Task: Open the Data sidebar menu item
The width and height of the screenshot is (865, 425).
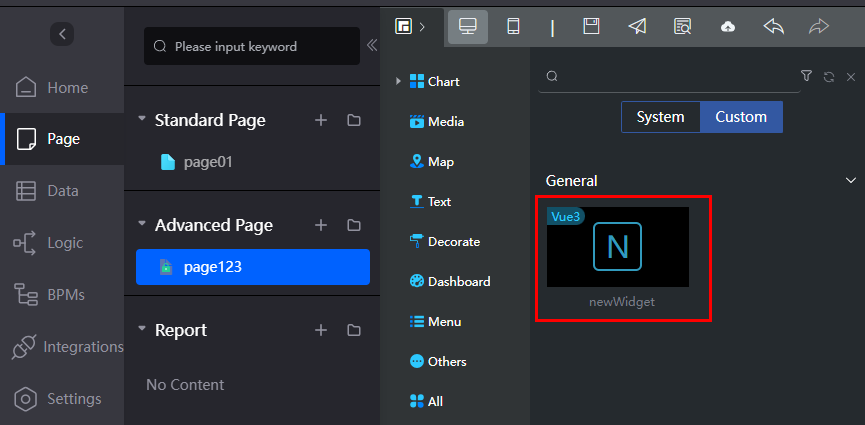Action: (62, 191)
